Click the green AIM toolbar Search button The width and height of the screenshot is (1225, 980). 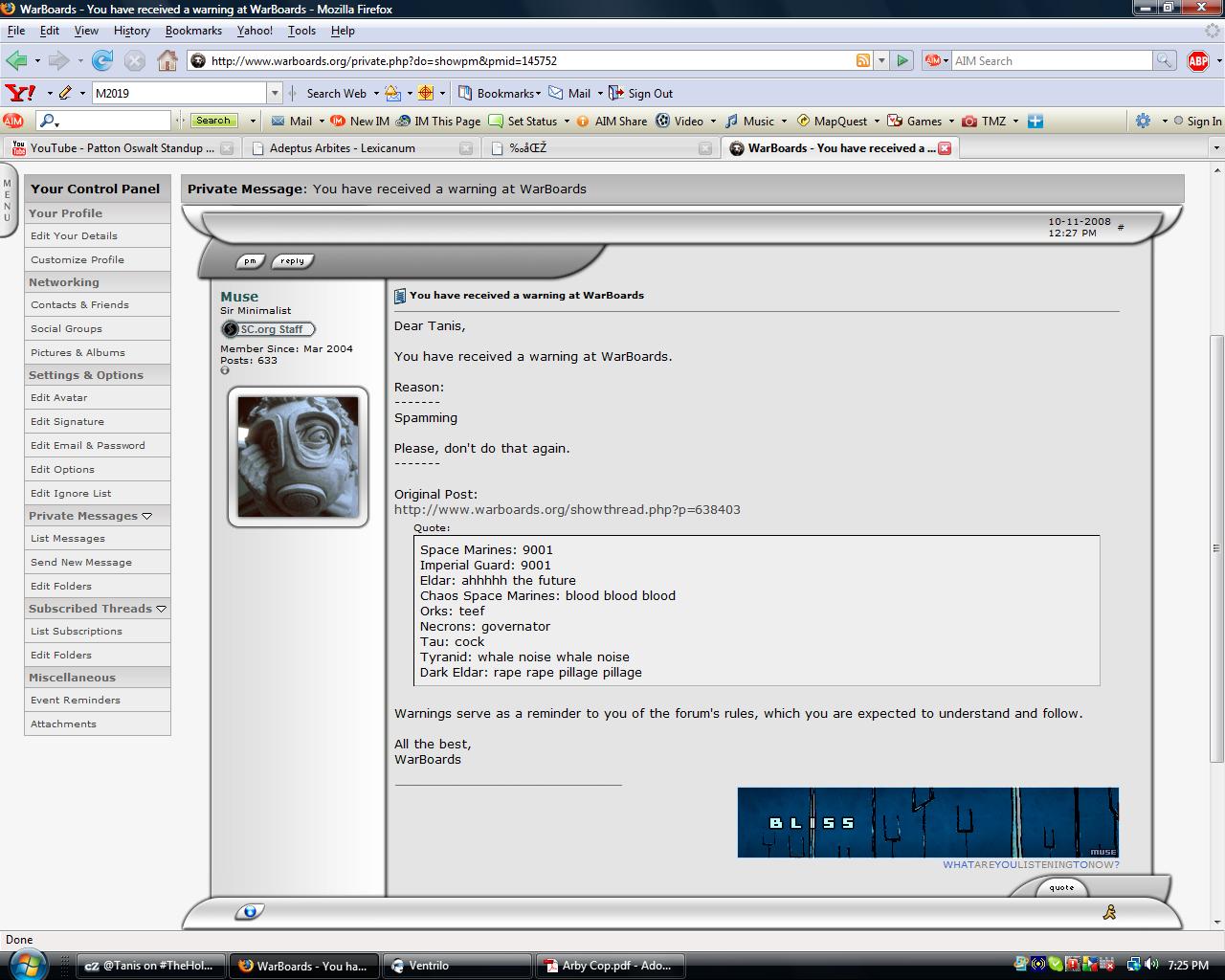(x=213, y=121)
